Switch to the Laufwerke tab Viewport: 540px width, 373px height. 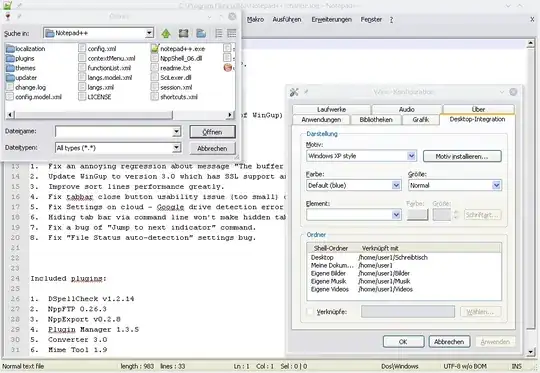coord(331,110)
